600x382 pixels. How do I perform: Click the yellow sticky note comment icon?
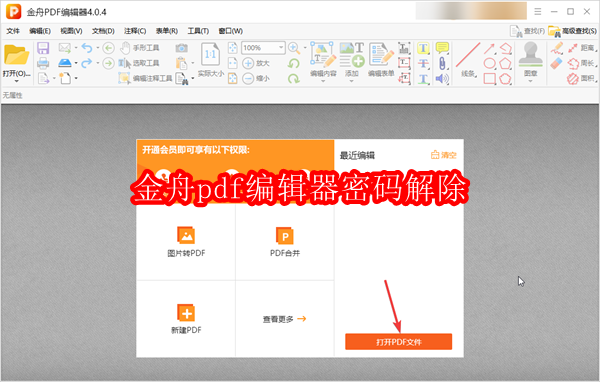click(x=442, y=48)
